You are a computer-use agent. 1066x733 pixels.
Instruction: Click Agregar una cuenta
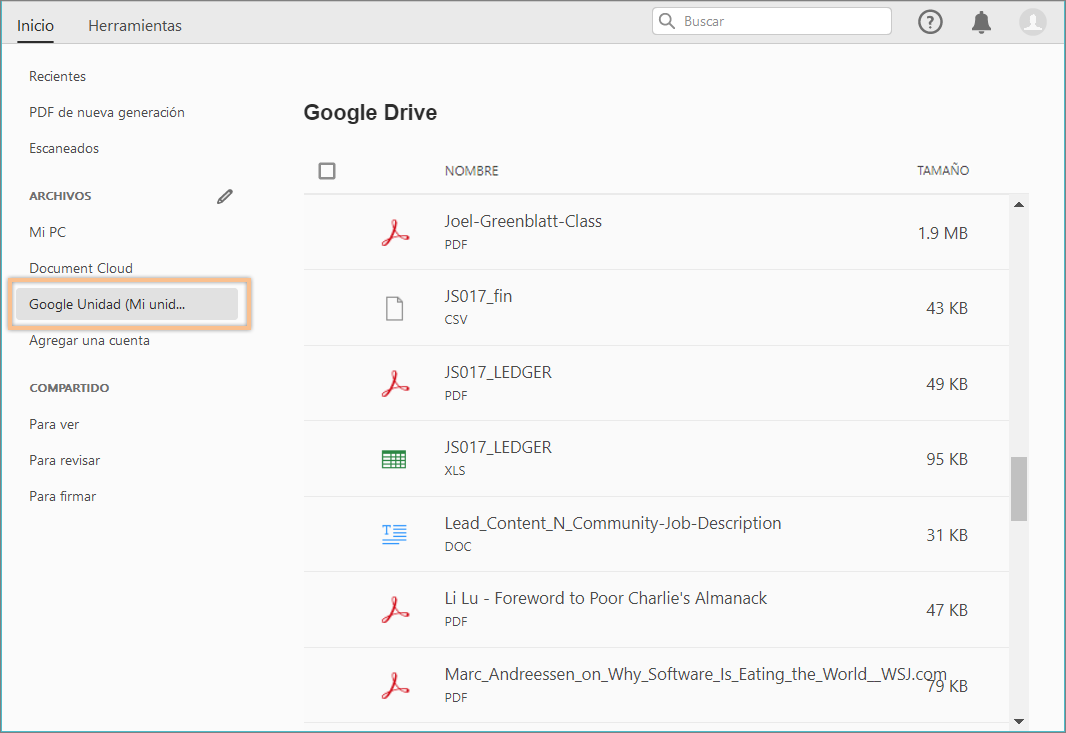(x=90, y=340)
